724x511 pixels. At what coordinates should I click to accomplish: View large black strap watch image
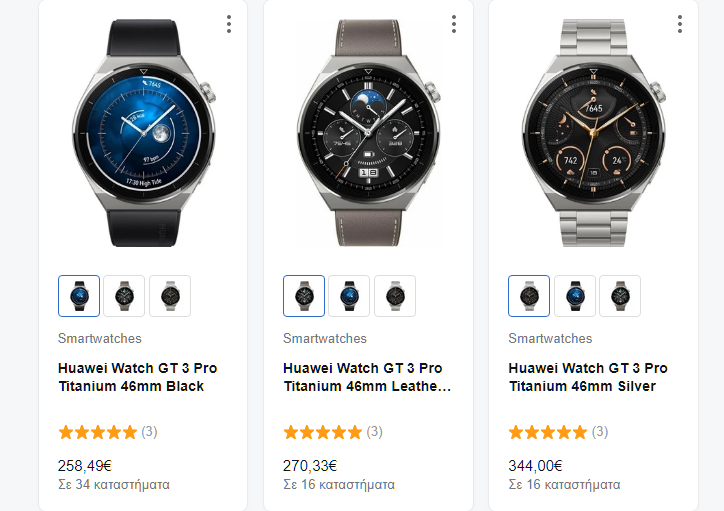144,133
